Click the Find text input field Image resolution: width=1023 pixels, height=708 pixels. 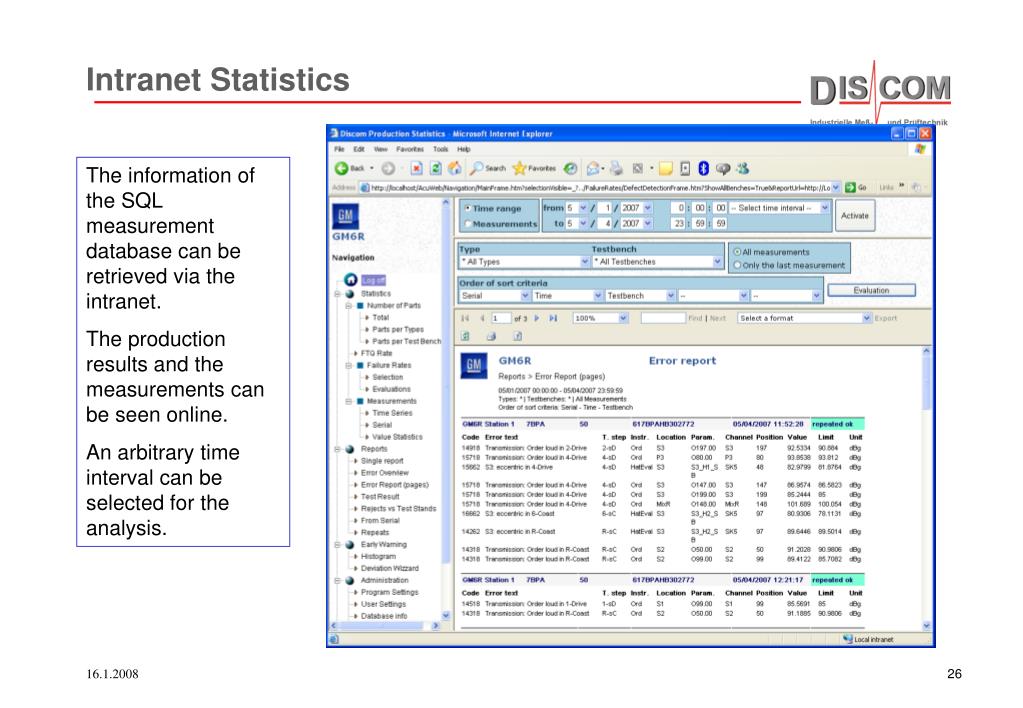click(663, 318)
